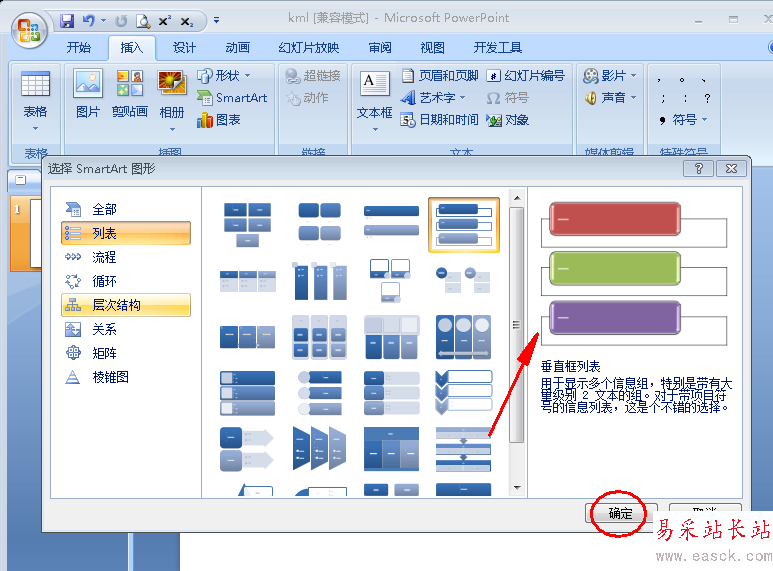Viewport: 773px width, 571px height.
Task: Insert an 对象 object
Action: [x=507, y=120]
